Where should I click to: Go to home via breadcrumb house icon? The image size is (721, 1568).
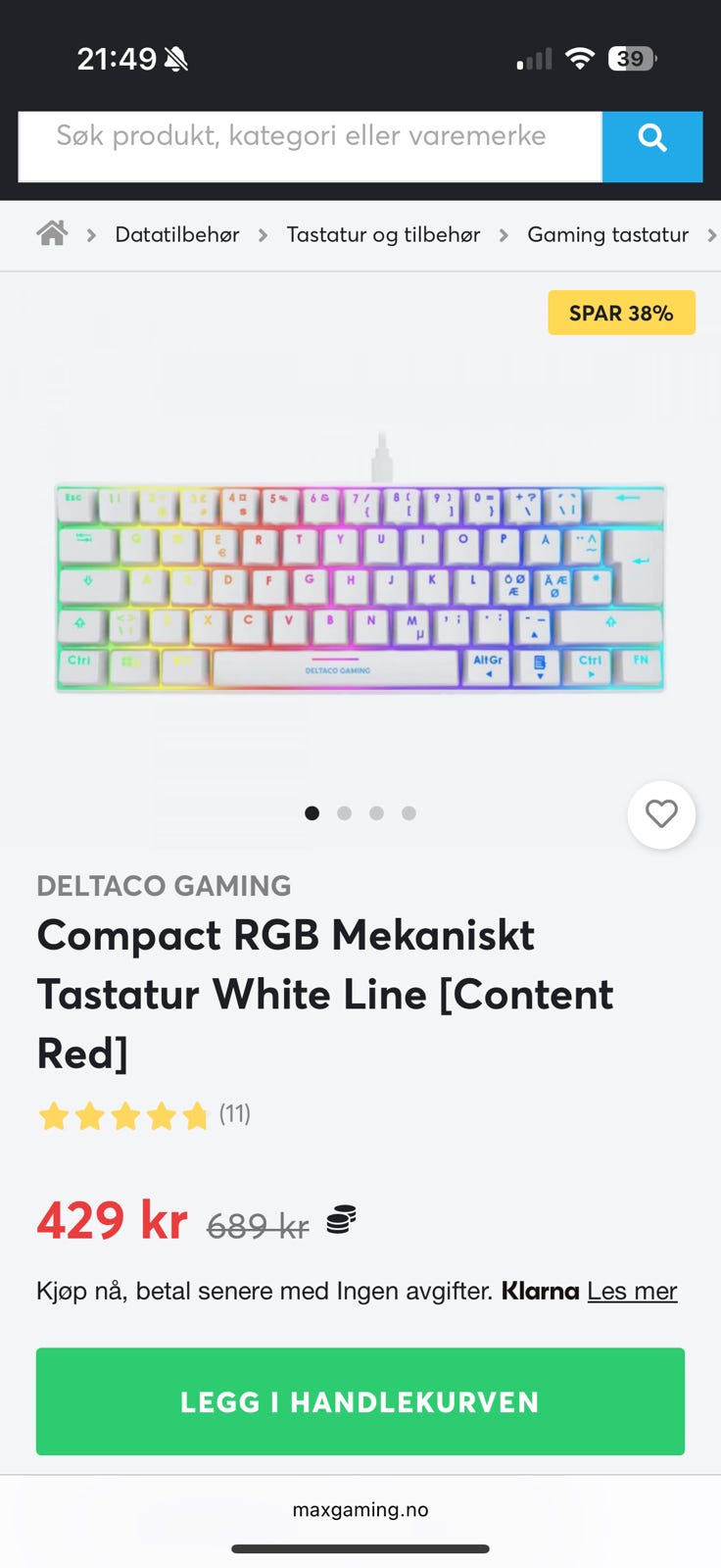pyautogui.click(x=52, y=233)
